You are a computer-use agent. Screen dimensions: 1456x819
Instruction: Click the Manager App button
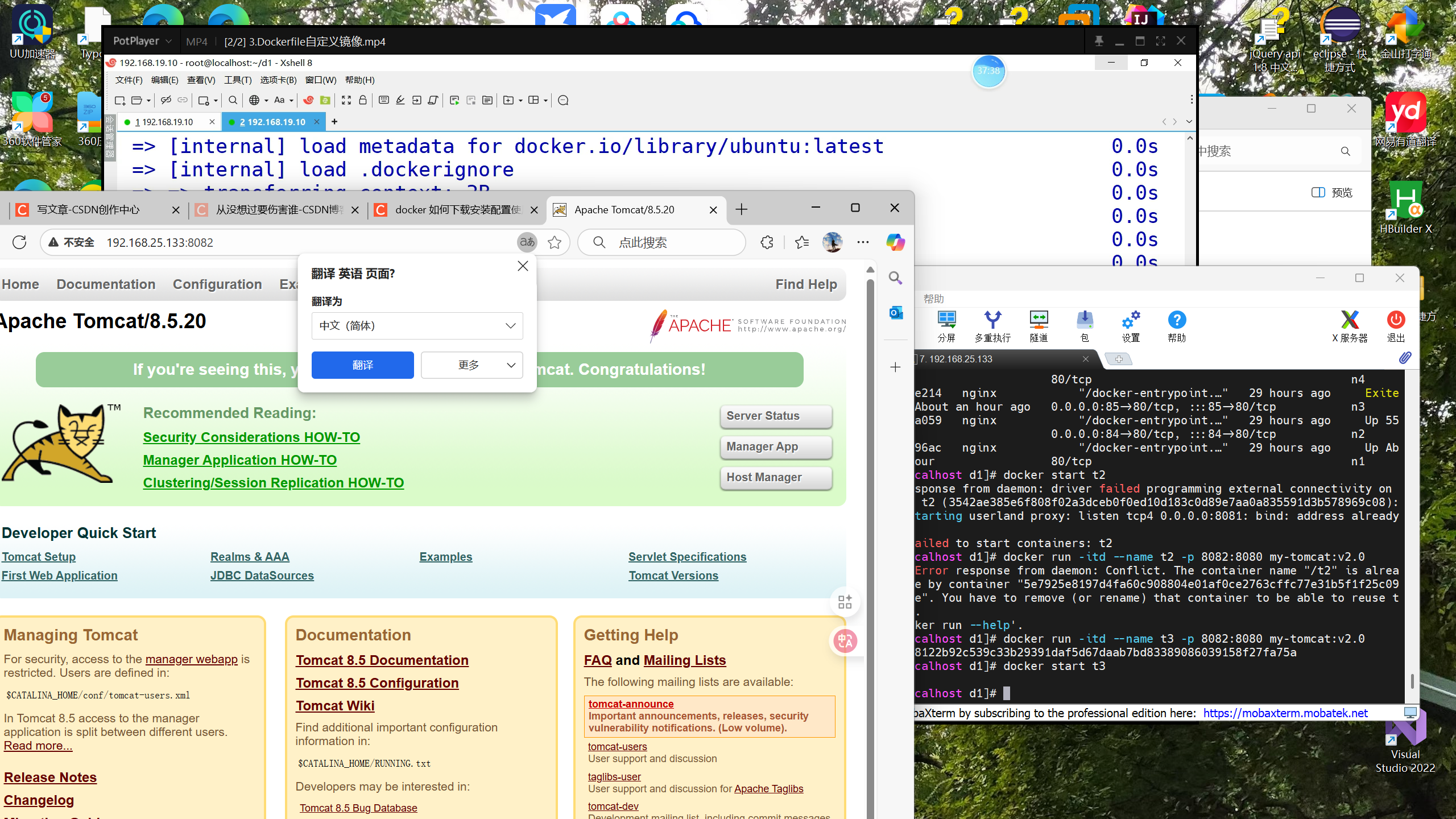776,446
